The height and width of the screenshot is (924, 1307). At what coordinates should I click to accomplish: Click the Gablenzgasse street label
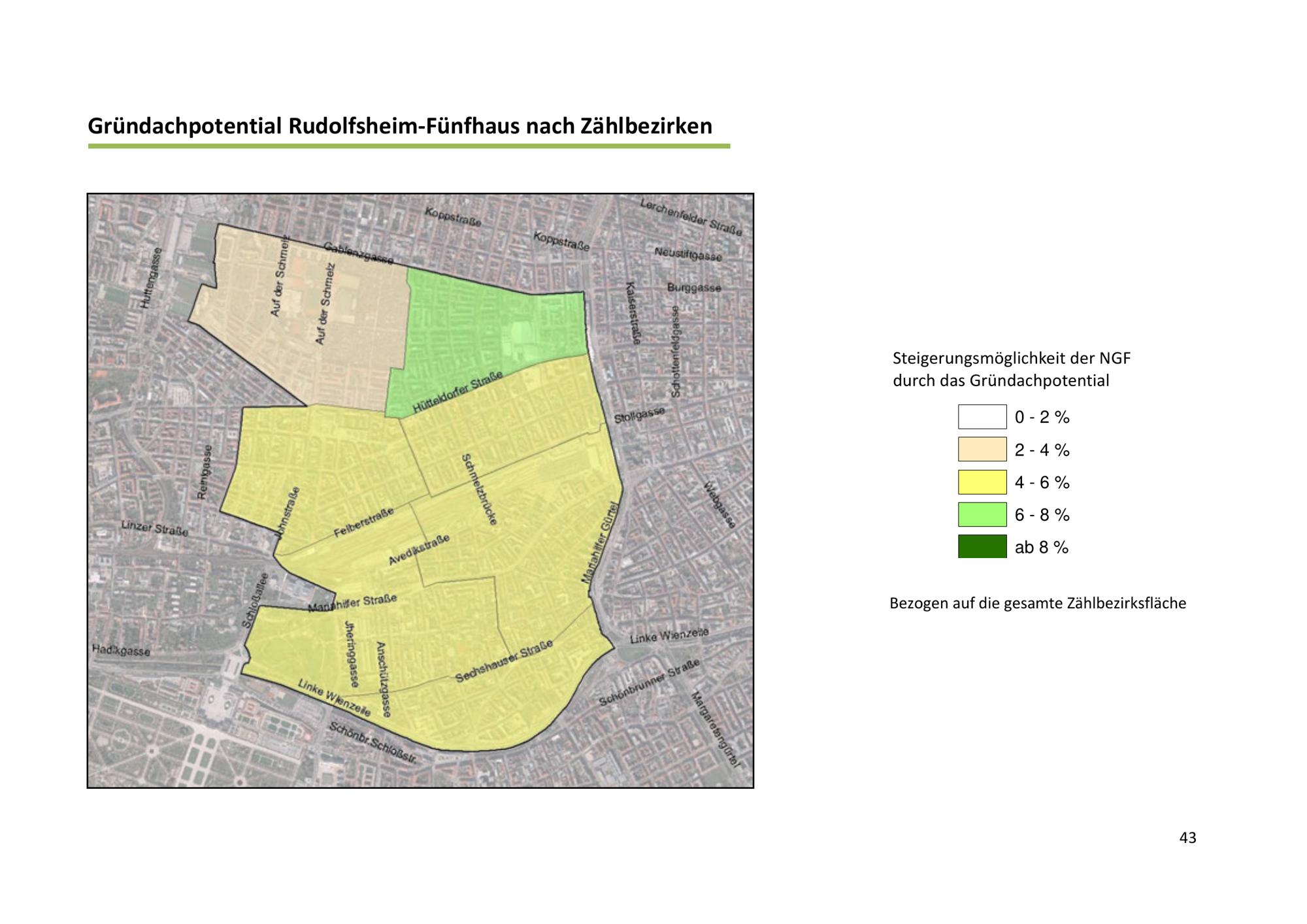pyautogui.click(x=359, y=254)
